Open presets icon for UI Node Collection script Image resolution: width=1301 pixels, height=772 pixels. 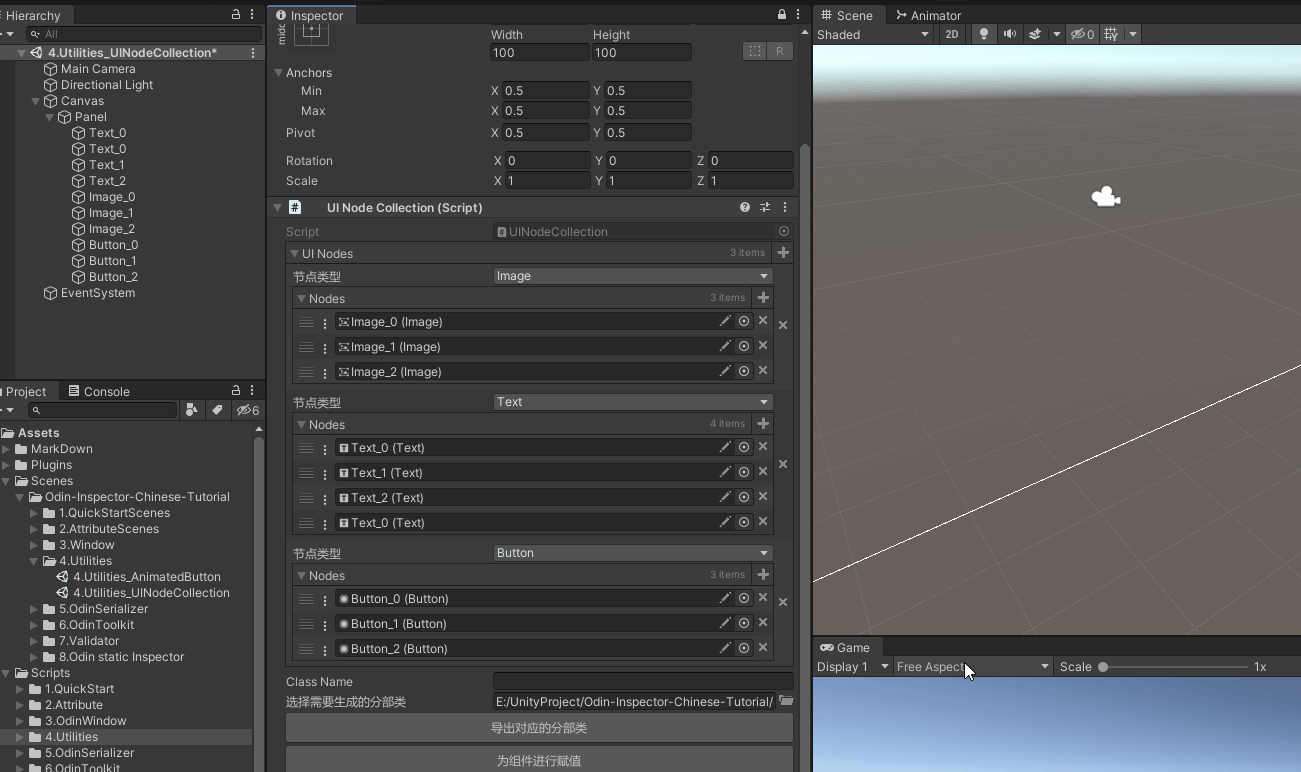pos(765,208)
